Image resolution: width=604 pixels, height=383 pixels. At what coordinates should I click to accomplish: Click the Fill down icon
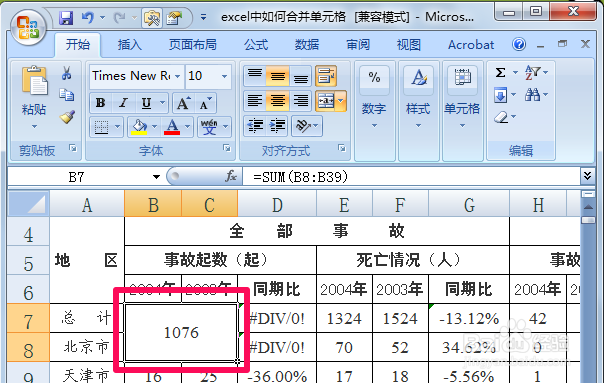pos(501,95)
